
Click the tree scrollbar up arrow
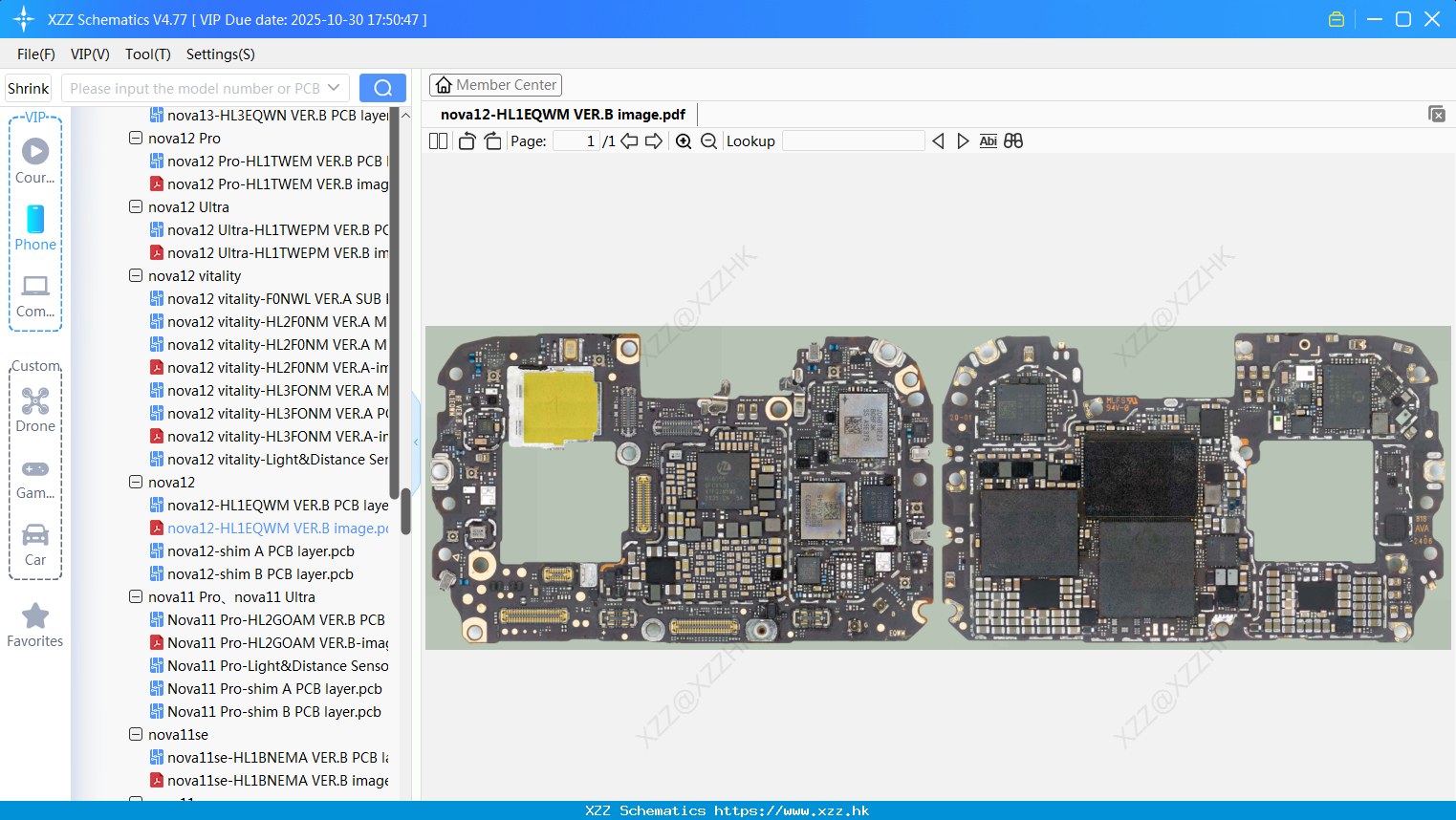[405, 115]
